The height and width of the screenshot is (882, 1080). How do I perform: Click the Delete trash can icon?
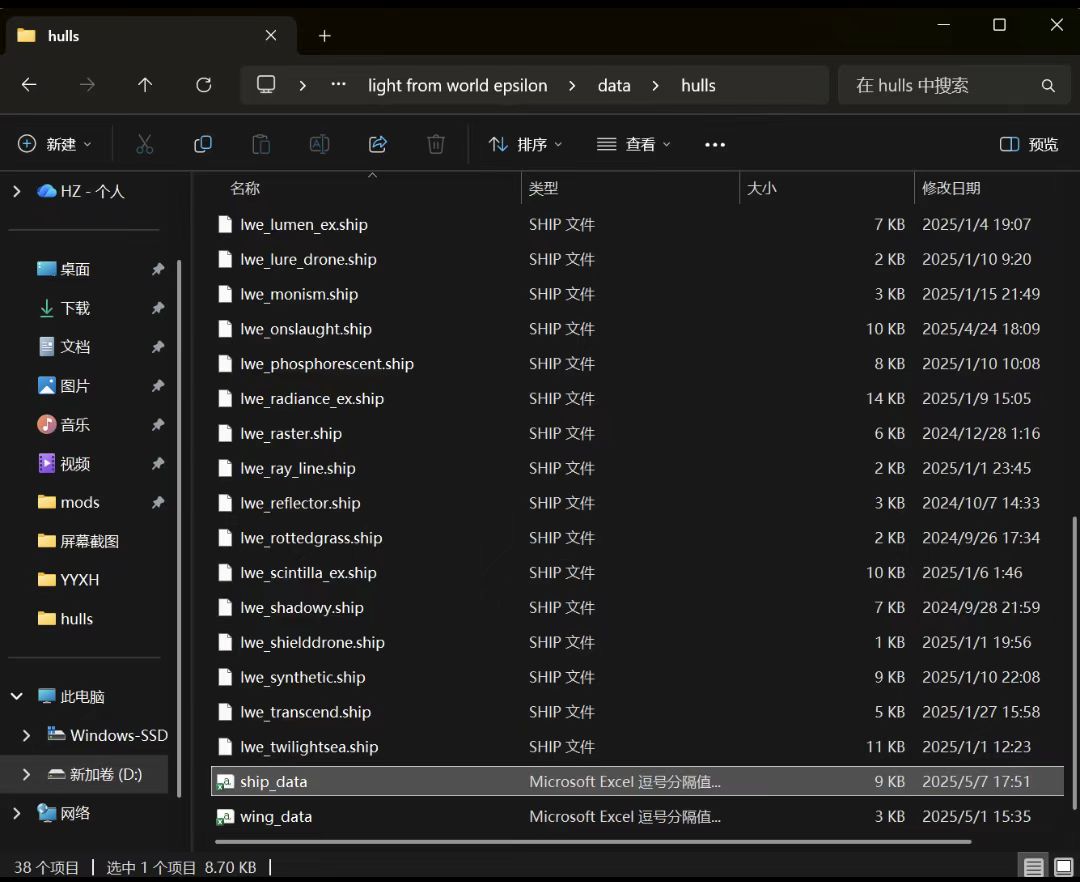tap(436, 144)
